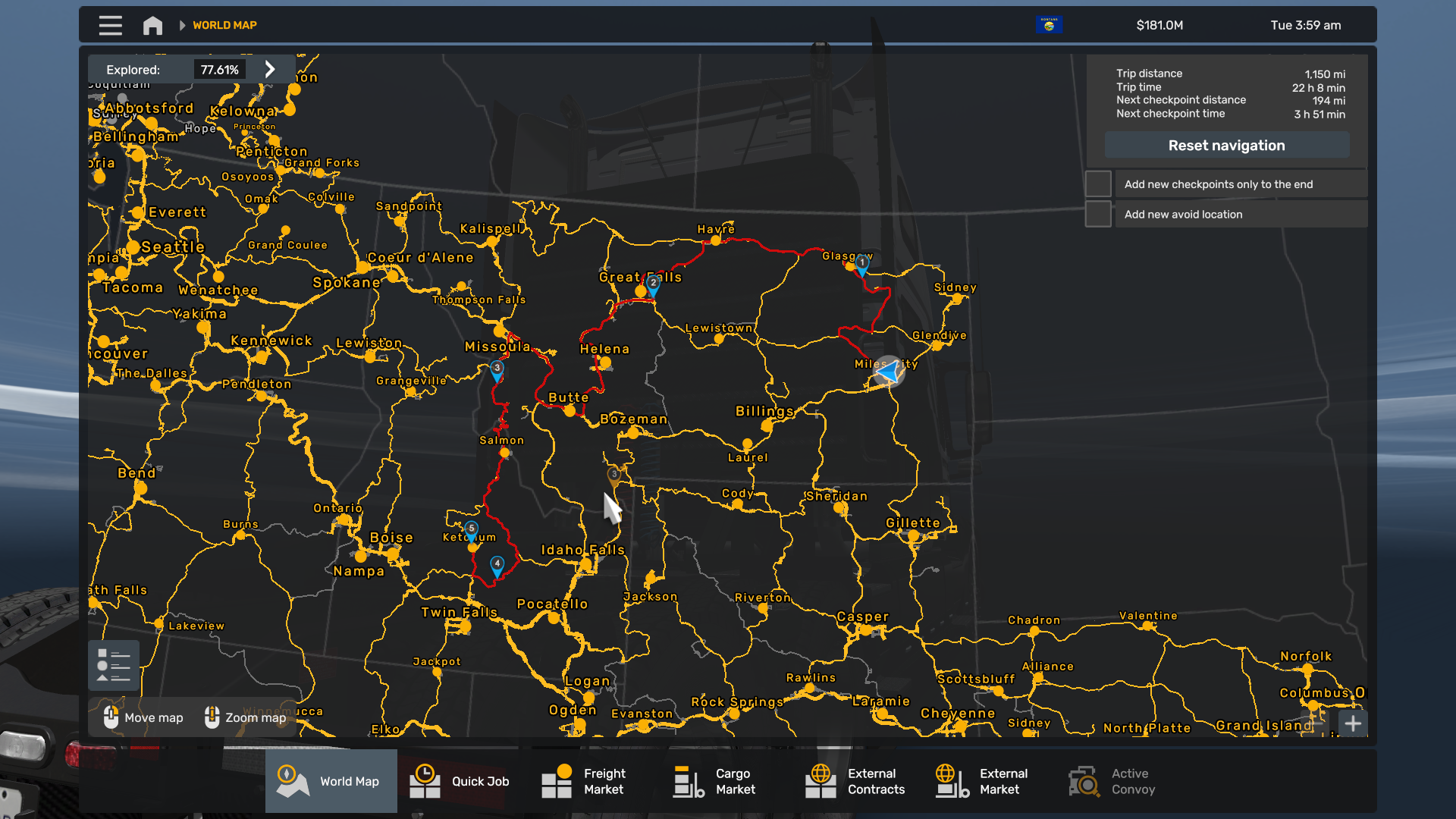Click the Havre city label
The width and height of the screenshot is (1456, 819).
coord(716,229)
